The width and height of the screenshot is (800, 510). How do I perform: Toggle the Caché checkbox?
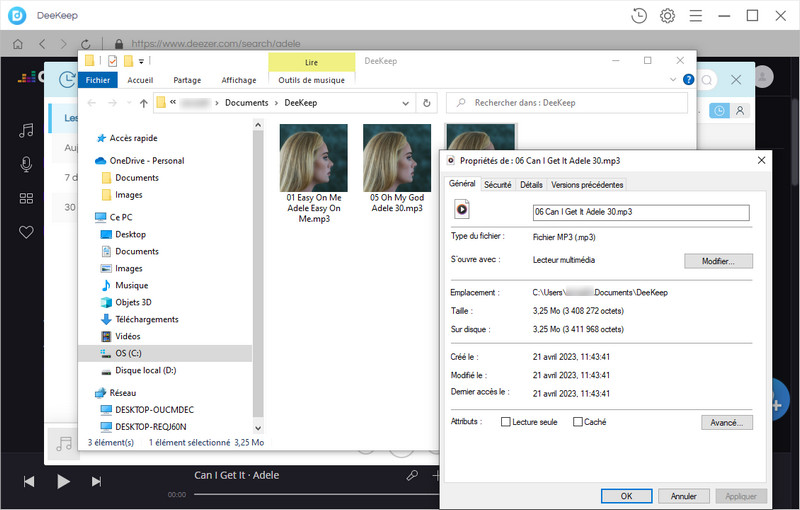click(x=578, y=422)
